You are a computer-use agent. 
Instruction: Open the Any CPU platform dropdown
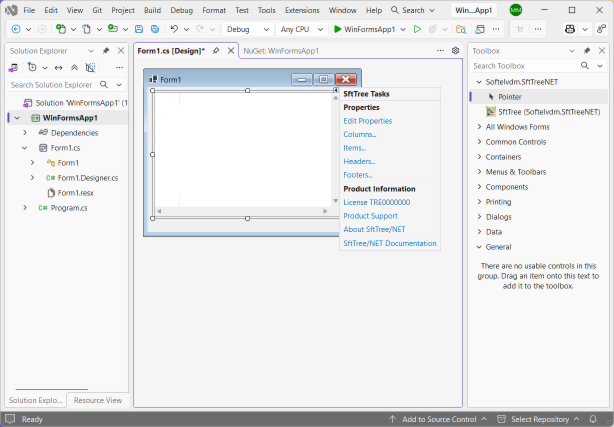pos(302,29)
